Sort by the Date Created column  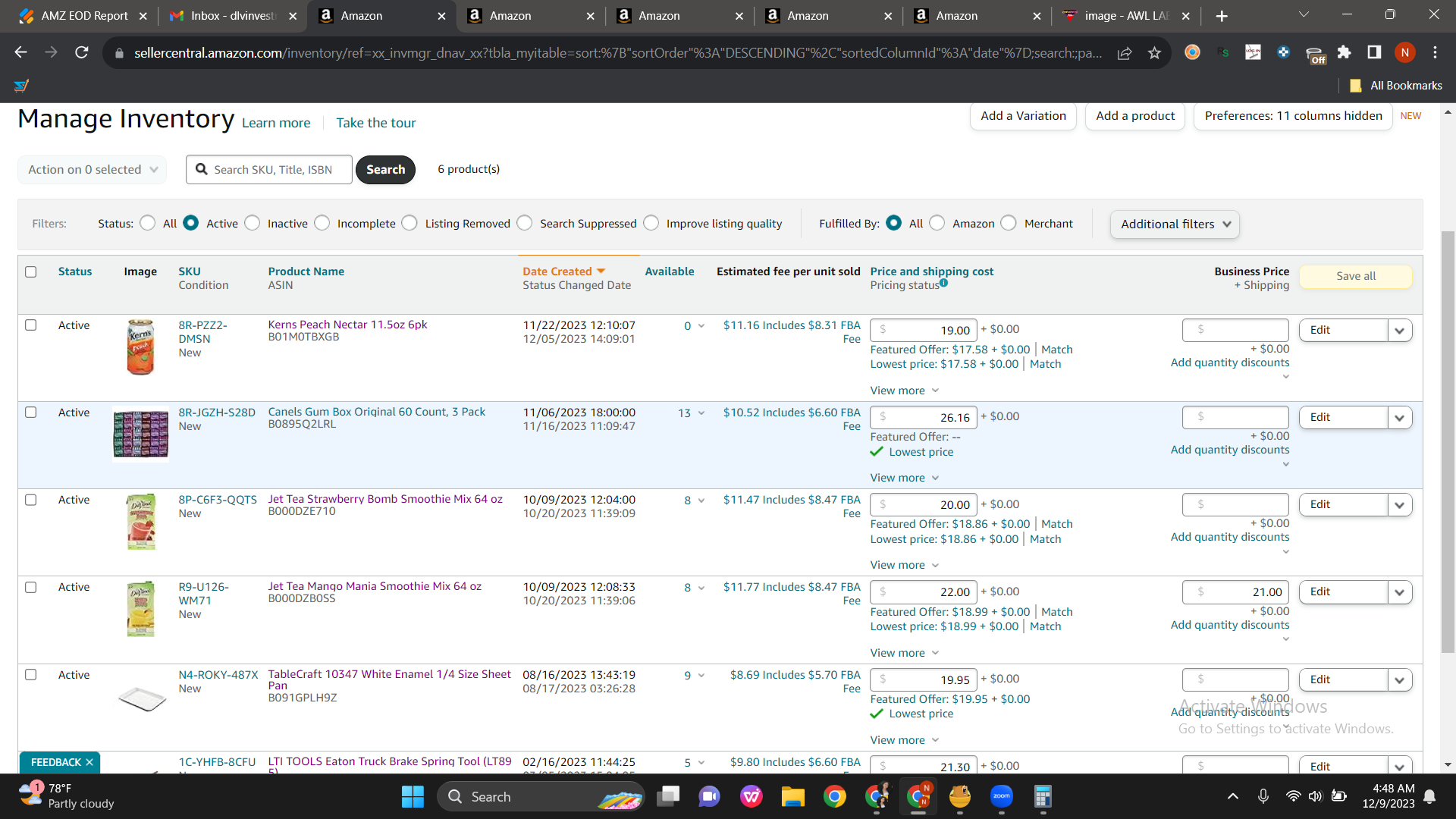pos(563,271)
